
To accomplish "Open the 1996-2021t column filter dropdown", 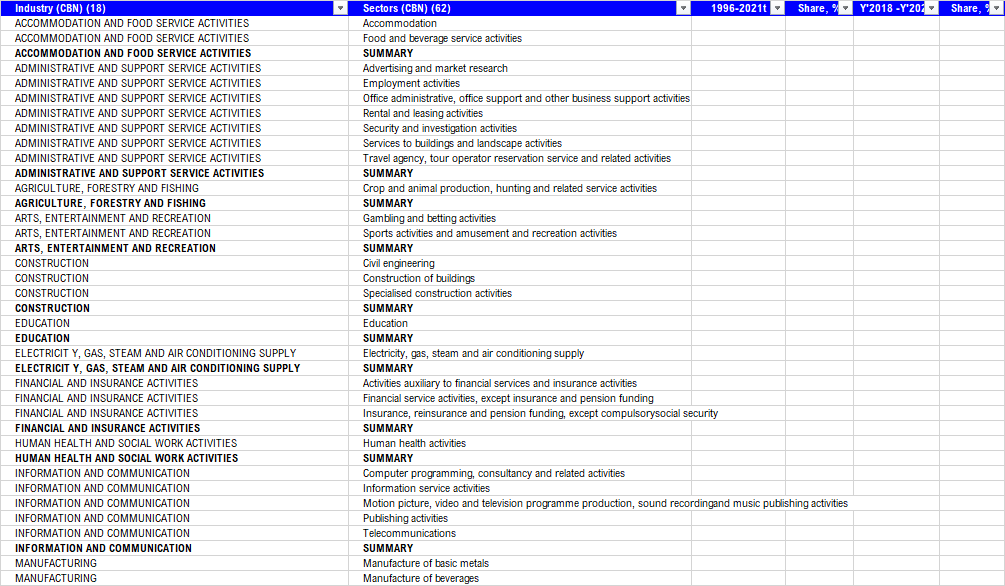I will pyautogui.click(x=777, y=8).
